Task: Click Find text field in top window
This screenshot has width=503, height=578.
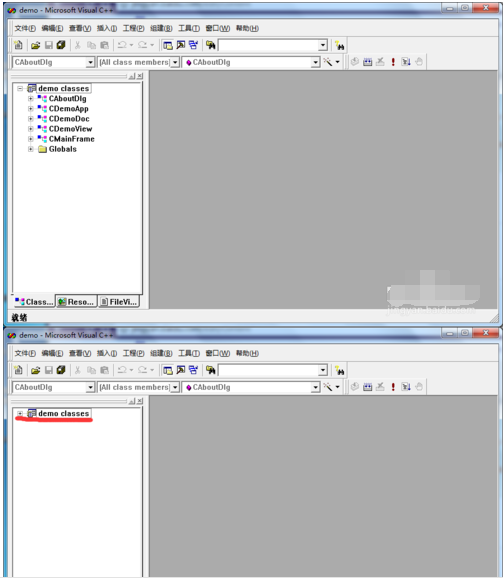Action: click(x=269, y=45)
